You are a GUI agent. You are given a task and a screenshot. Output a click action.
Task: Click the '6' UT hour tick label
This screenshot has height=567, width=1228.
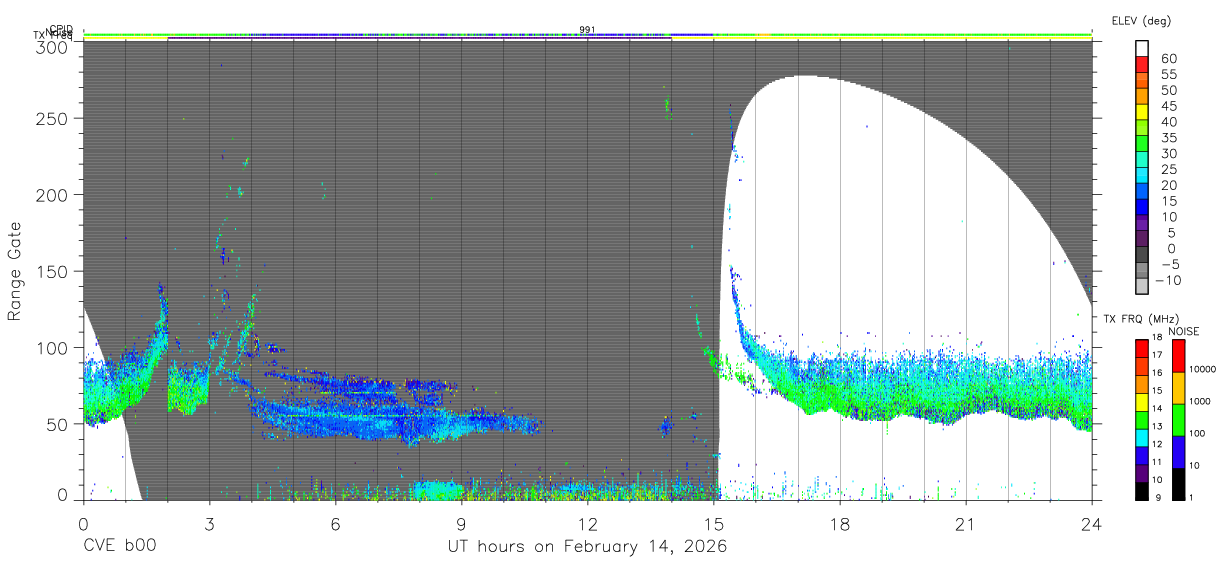(336, 524)
